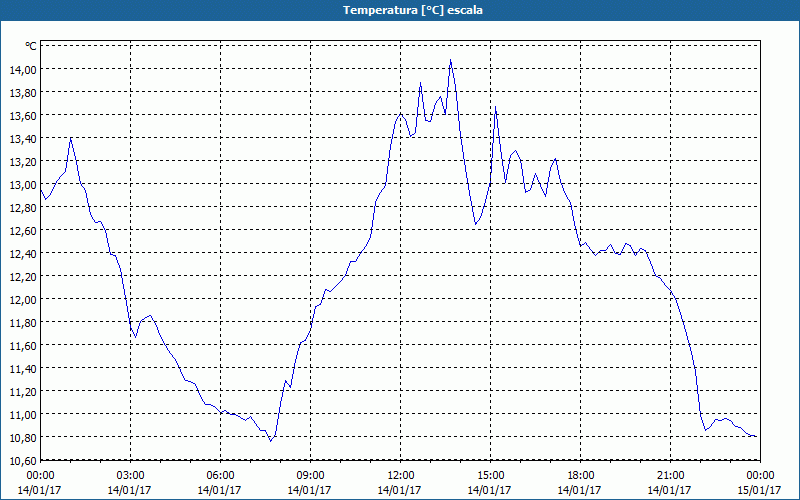This screenshot has width=800, height=500.
Task: Click the °C unit label on axis
Action: coord(31,46)
